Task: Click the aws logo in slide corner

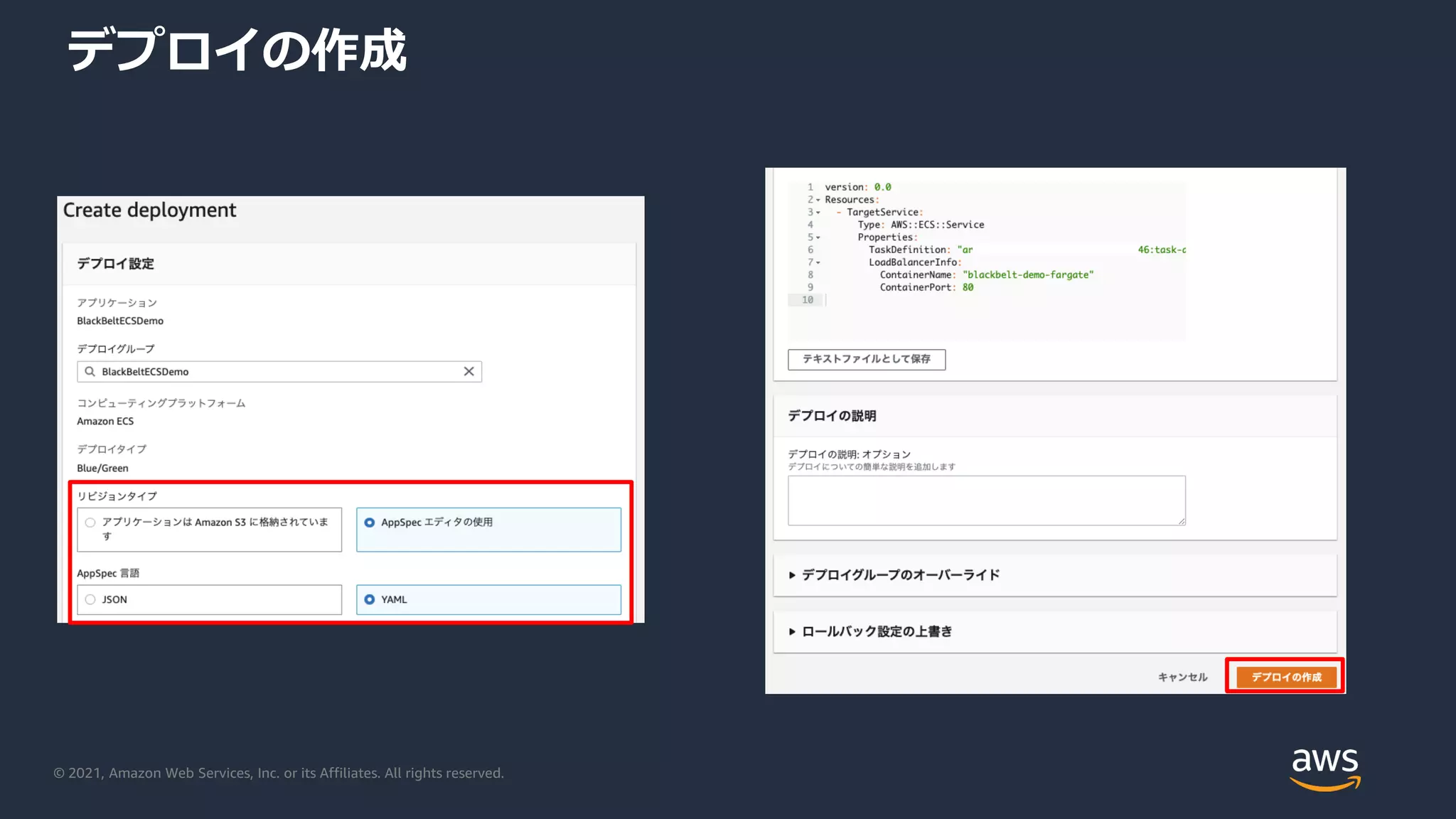Action: pyautogui.click(x=1325, y=769)
